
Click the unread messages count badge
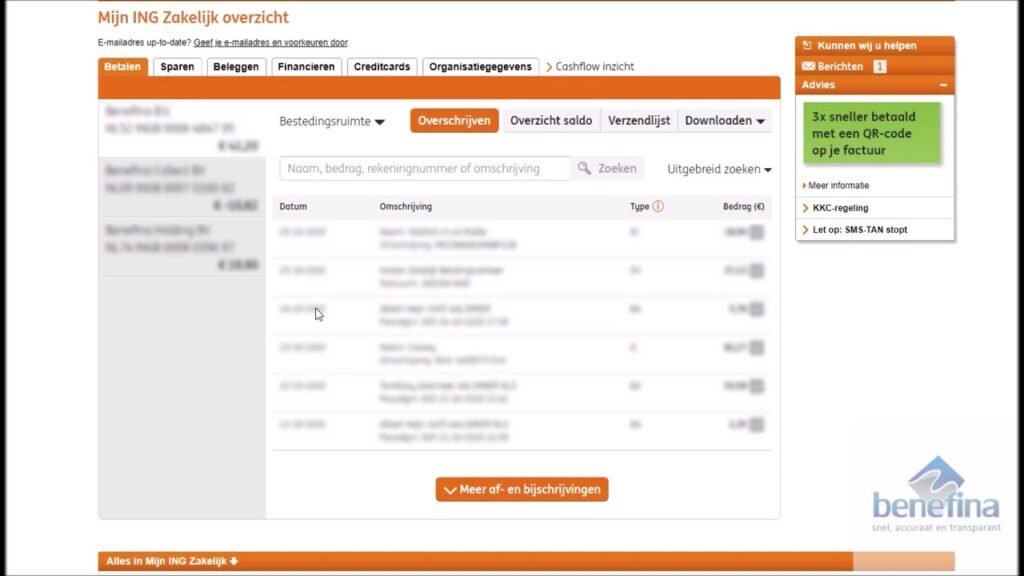tap(880, 67)
